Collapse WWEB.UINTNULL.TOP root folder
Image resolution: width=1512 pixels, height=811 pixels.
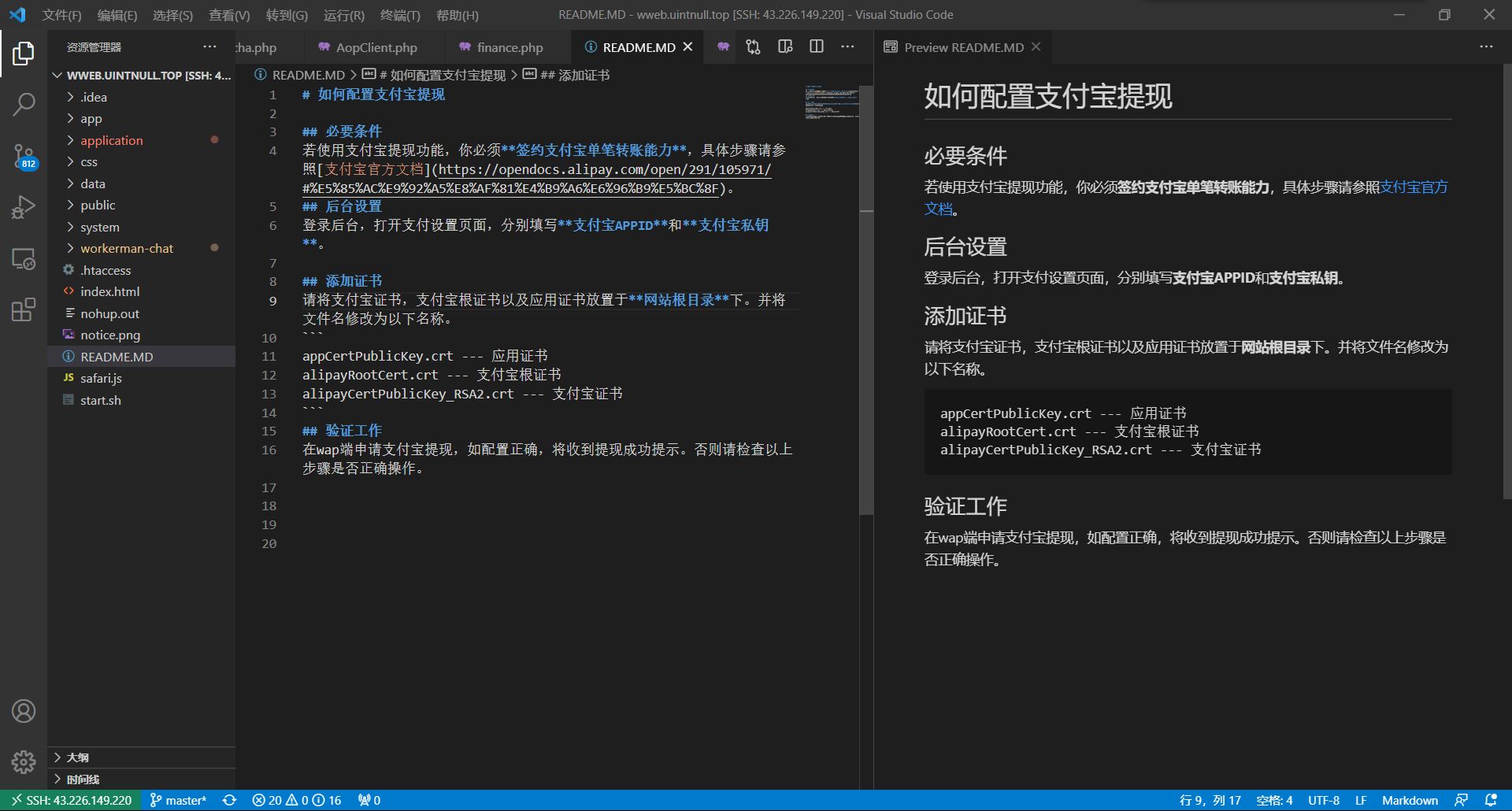click(x=142, y=76)
